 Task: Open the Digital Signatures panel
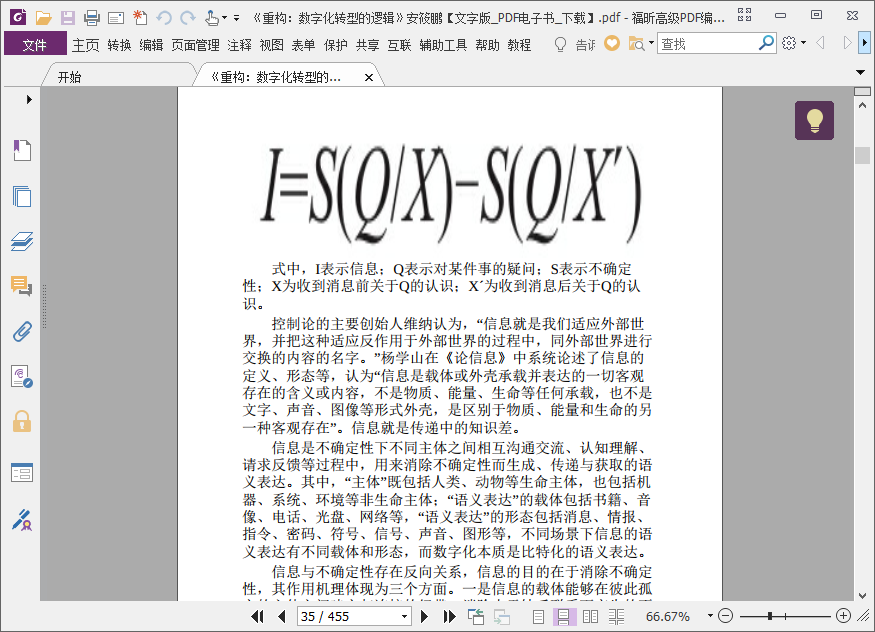[22, 377]
